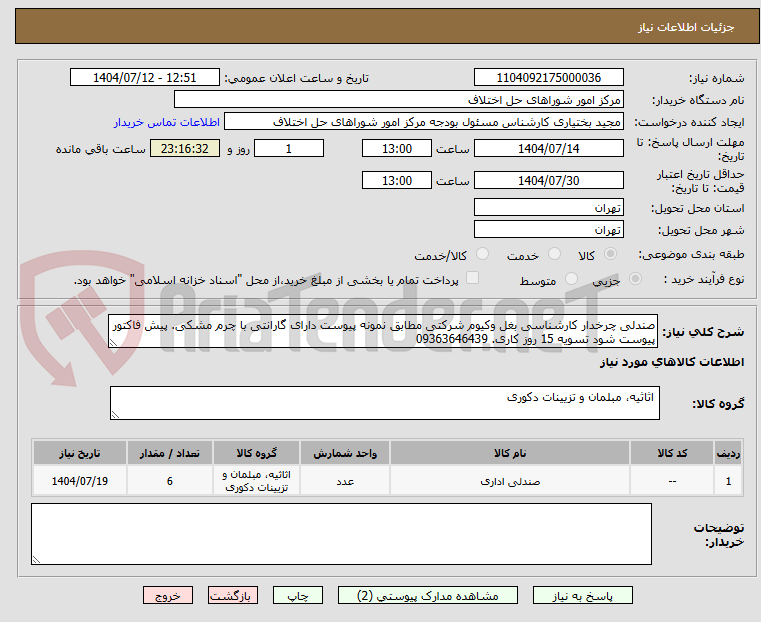The width and height of the screenshot is (761, 622).
Task: Click the استان محل تحویل field
Action: click(x=548, y=207)
